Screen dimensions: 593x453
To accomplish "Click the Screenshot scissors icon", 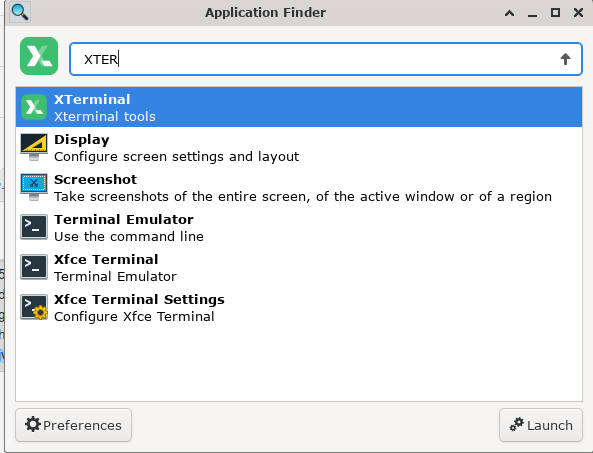I will click(34, 187).
